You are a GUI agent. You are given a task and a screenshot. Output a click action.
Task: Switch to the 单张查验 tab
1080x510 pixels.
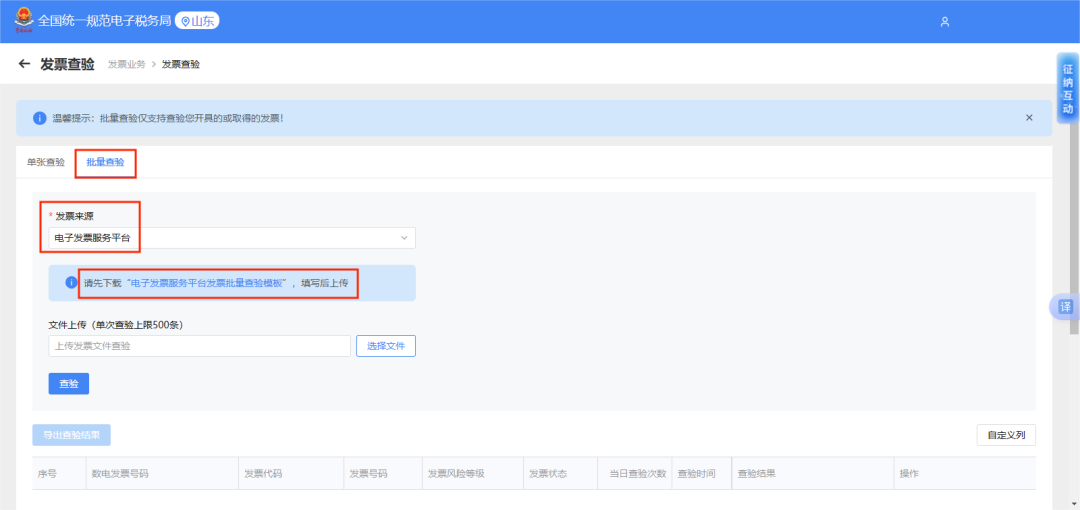(46, 162)
